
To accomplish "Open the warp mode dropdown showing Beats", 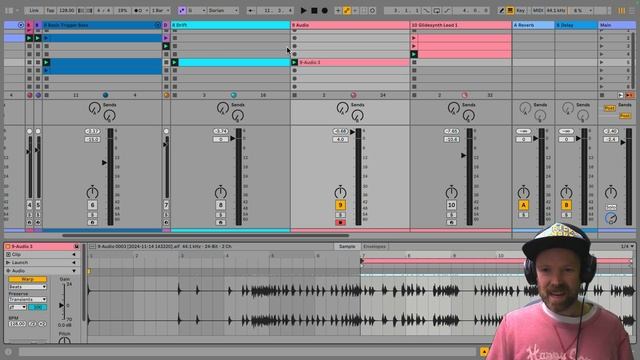I will [27, 287].
